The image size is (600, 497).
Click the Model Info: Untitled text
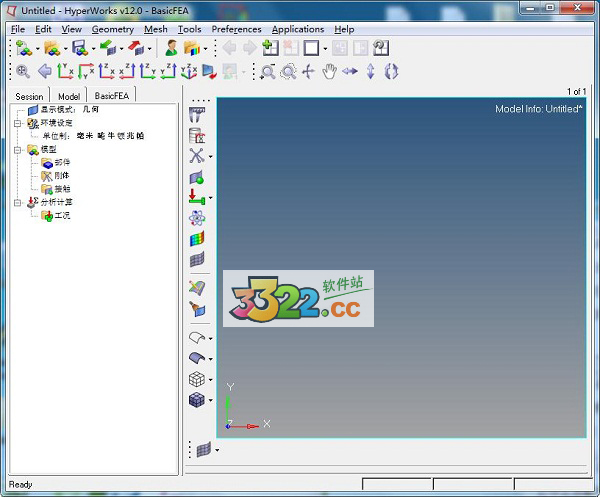539,109
